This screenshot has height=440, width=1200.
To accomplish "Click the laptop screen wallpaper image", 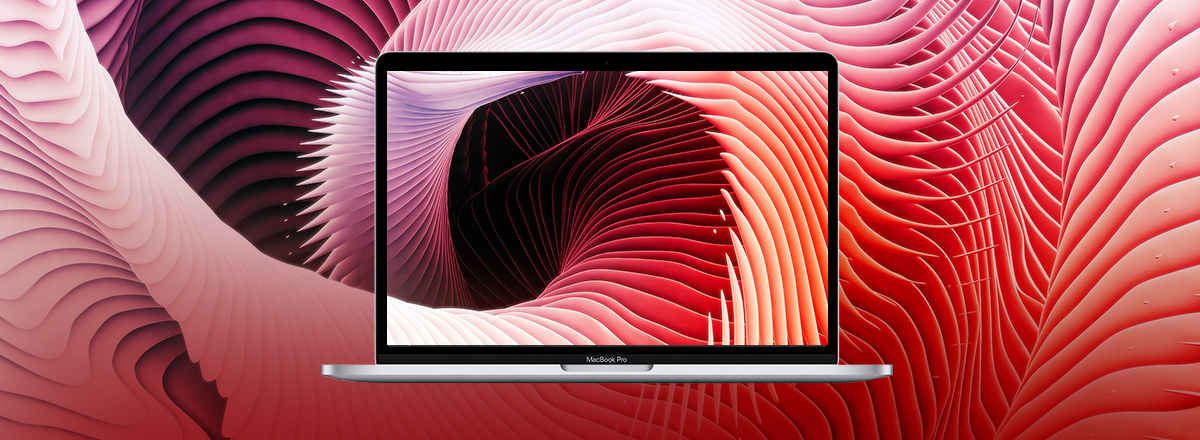I will [607, 208].
